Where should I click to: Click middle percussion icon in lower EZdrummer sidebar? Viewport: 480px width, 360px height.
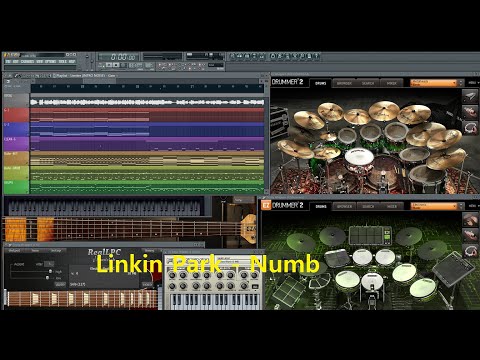[470, 235]
